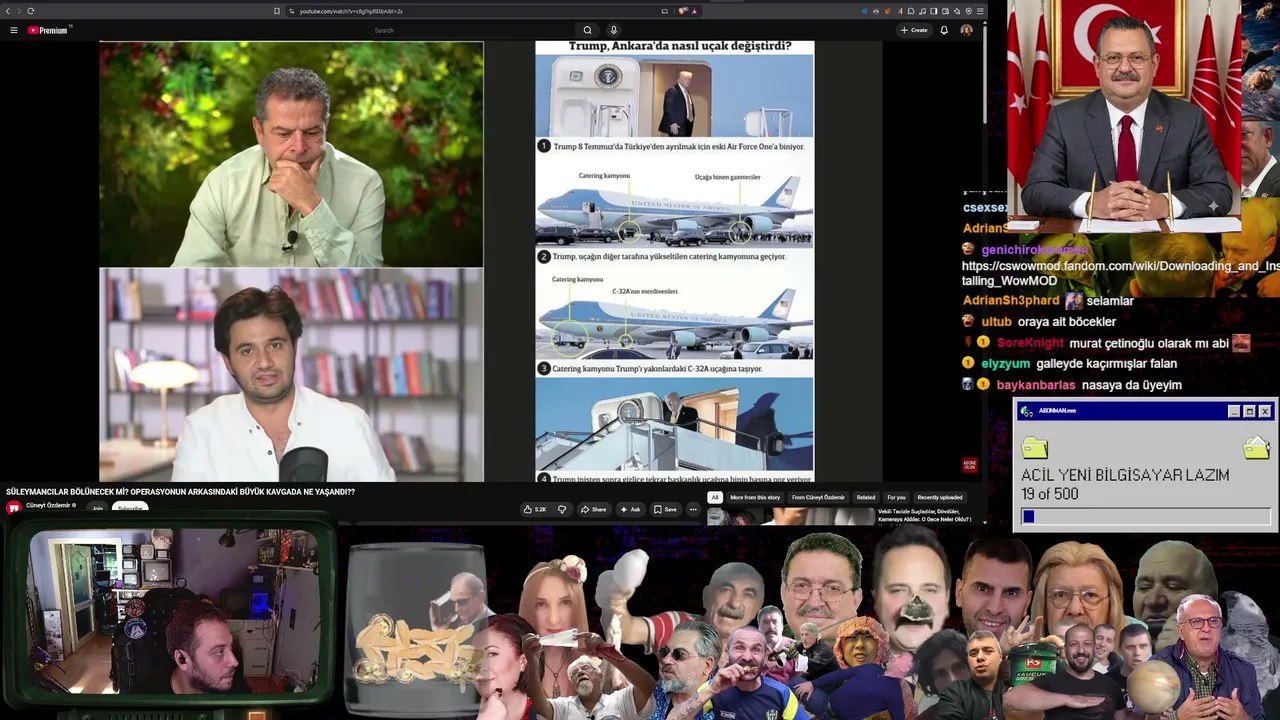Open the Brave Shields icon
Screen dimensions: 1280x720
pos(683,11)
